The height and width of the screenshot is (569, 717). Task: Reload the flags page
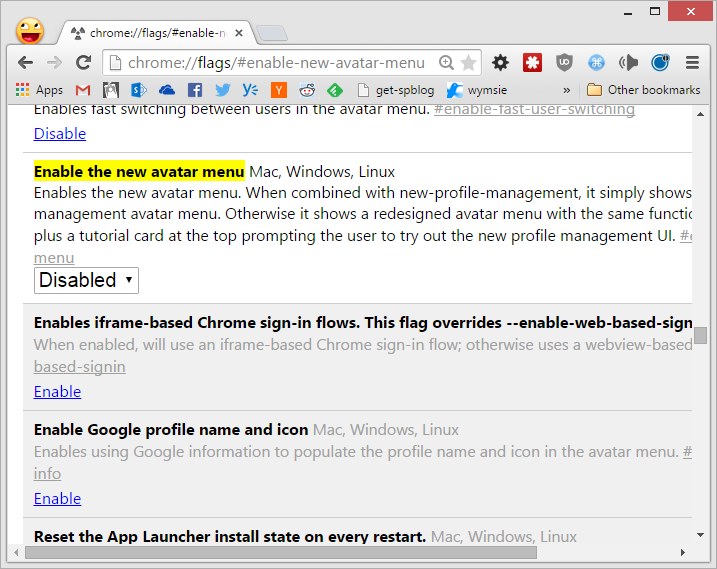83,63
